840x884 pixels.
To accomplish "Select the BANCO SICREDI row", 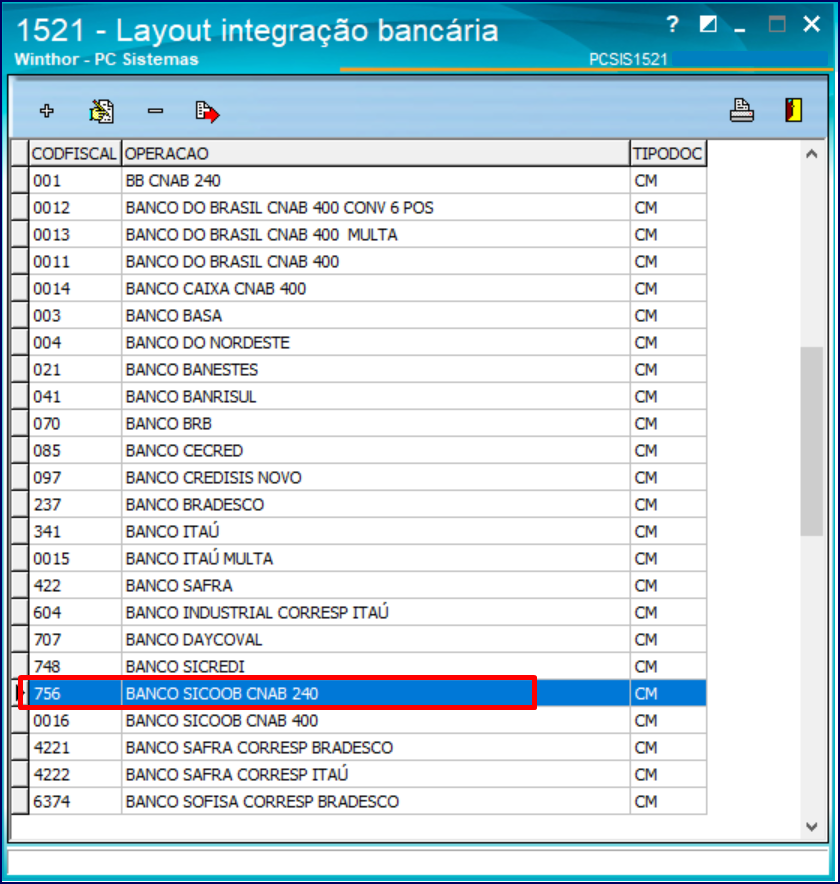I will pos(368,667).
